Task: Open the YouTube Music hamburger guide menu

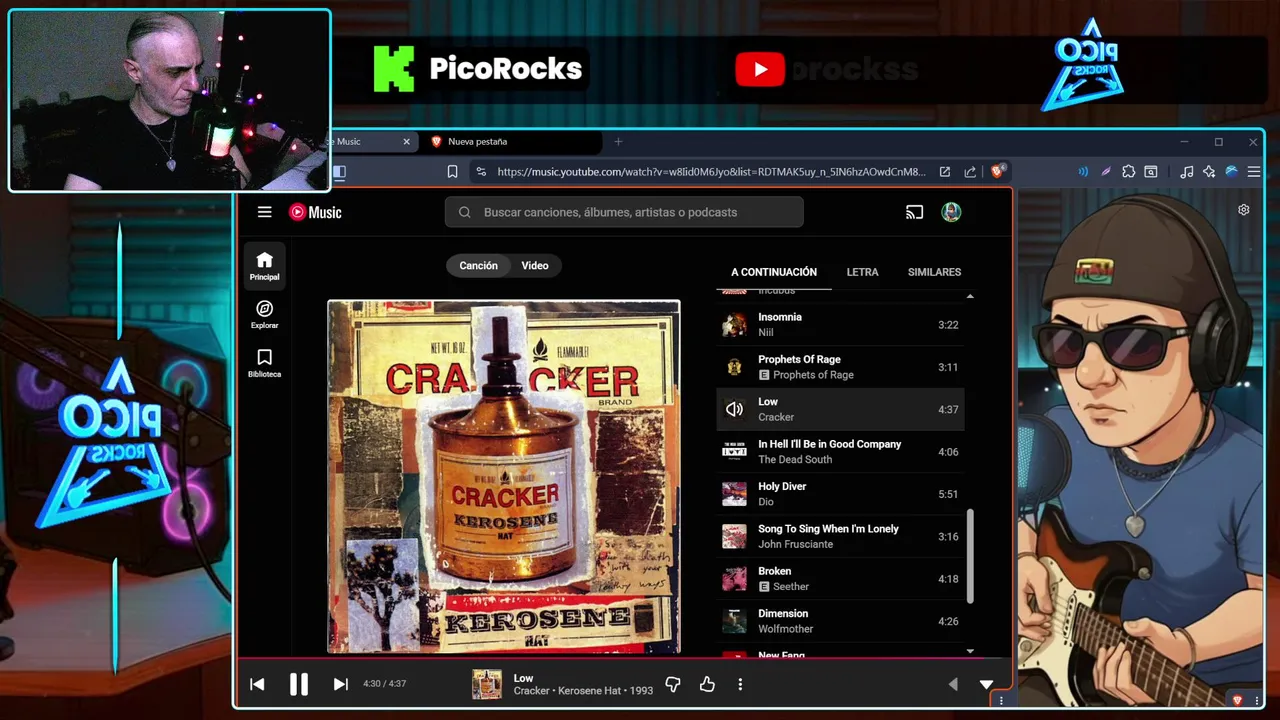Action: tap(264, 212)
